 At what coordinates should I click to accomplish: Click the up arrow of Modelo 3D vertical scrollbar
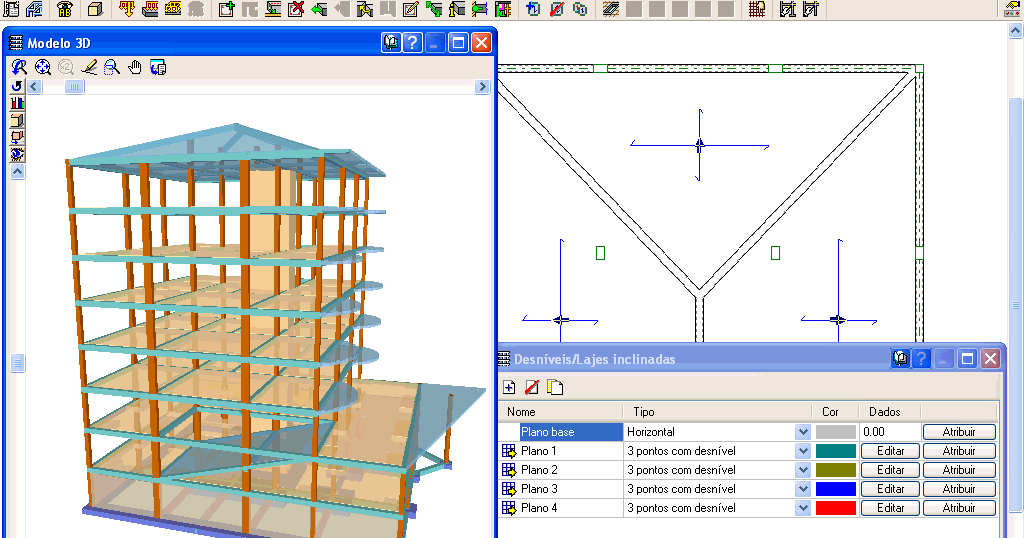(x=17, y=172)
